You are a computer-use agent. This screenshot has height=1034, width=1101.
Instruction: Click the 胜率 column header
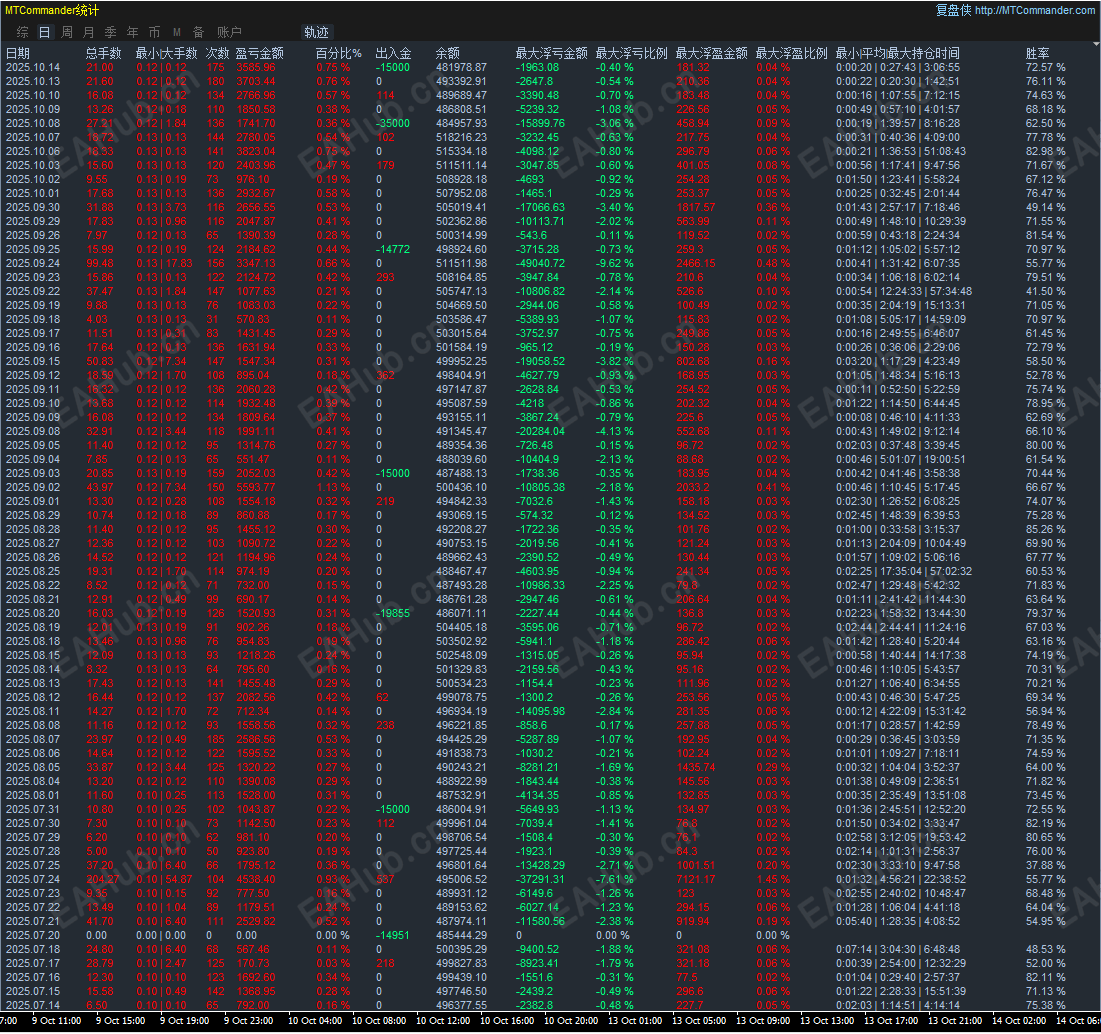coord(1037,53)
